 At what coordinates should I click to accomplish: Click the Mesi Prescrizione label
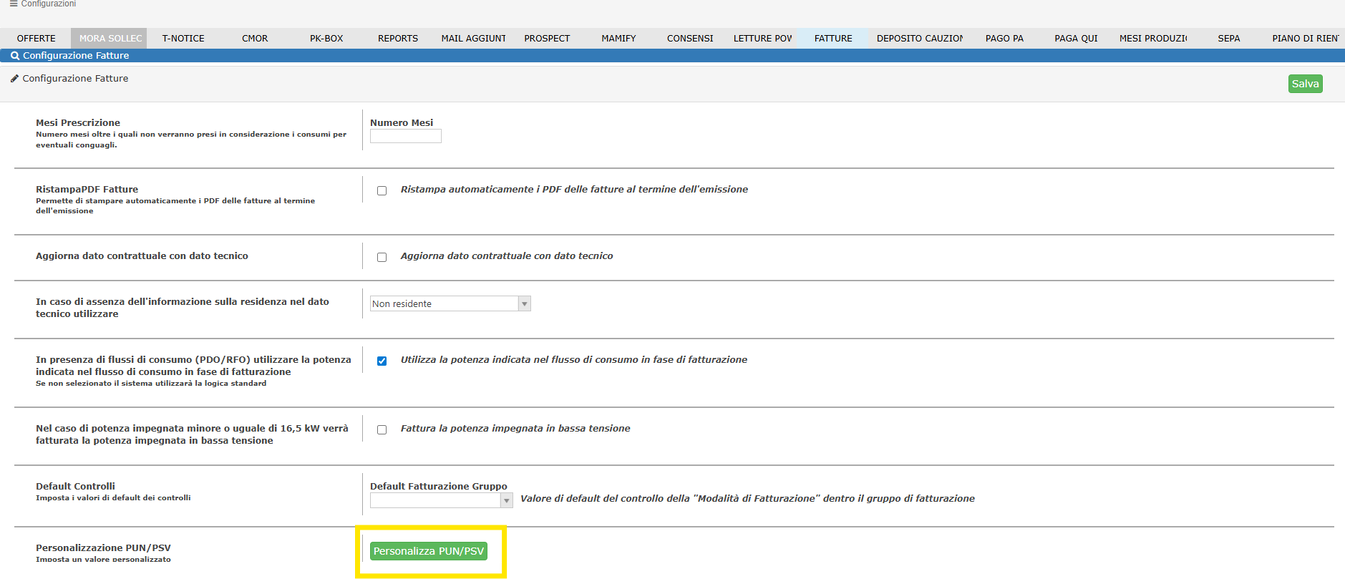(78, 123)
